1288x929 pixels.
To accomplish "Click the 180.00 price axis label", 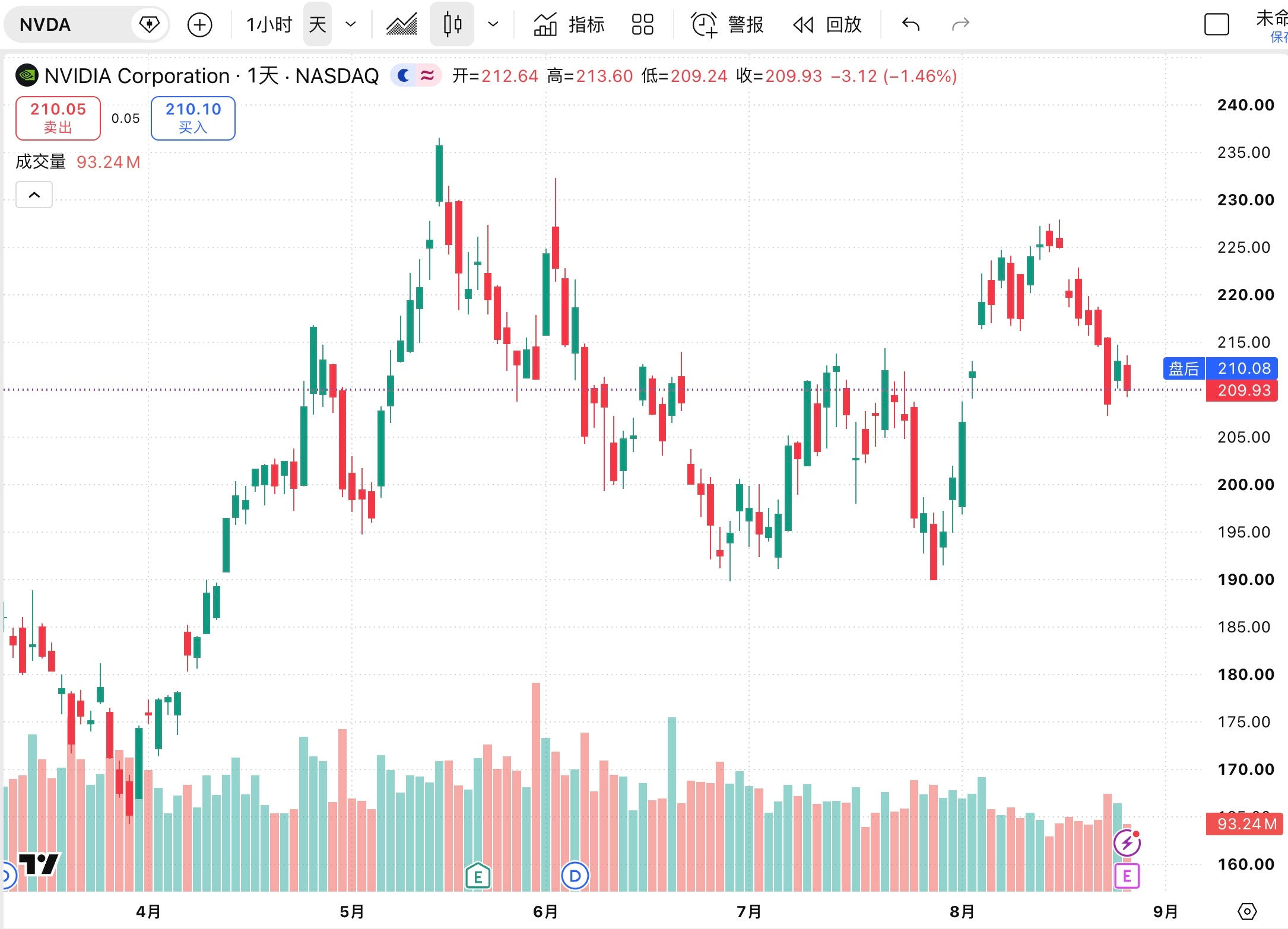I will pyautogui.click(x=1246, y=675).
